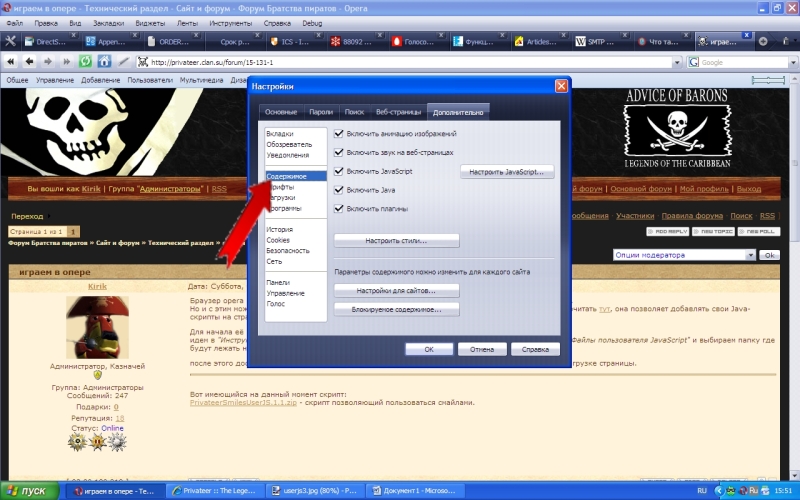This screenshot has height=500, width=800.
Task: Click the NEW POLL forum button
Action: 759,232
